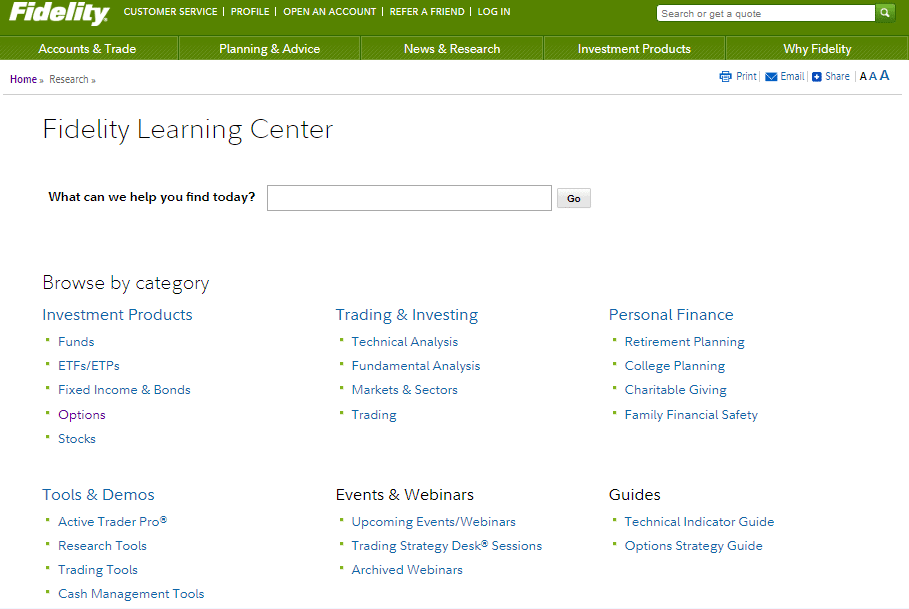The width and height of the screenshot is (909, 609).
Task: Open Fundamental Analysis
Action: [x=416, y=366]
